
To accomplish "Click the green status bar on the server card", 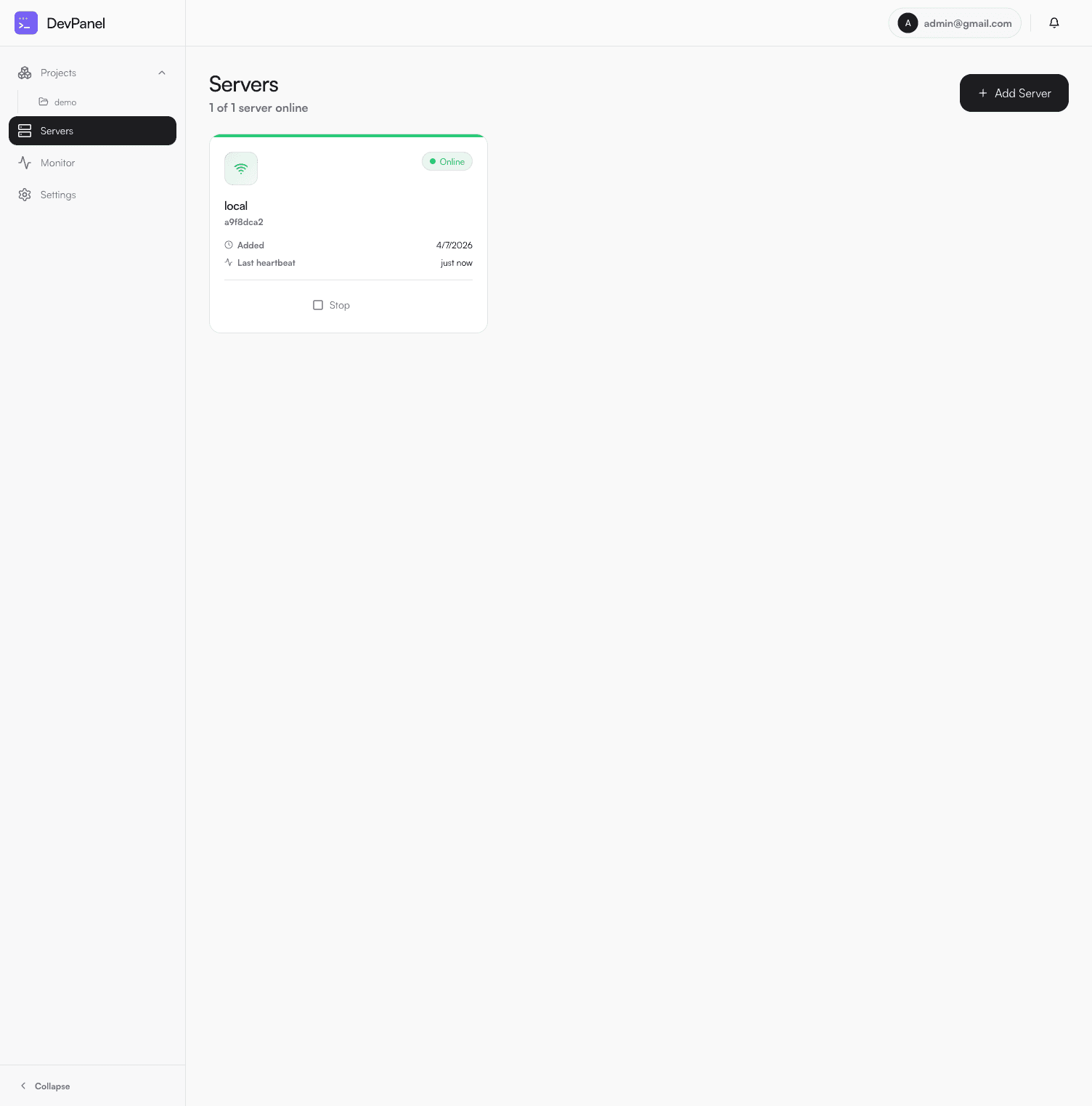I will tap(347, 137).
